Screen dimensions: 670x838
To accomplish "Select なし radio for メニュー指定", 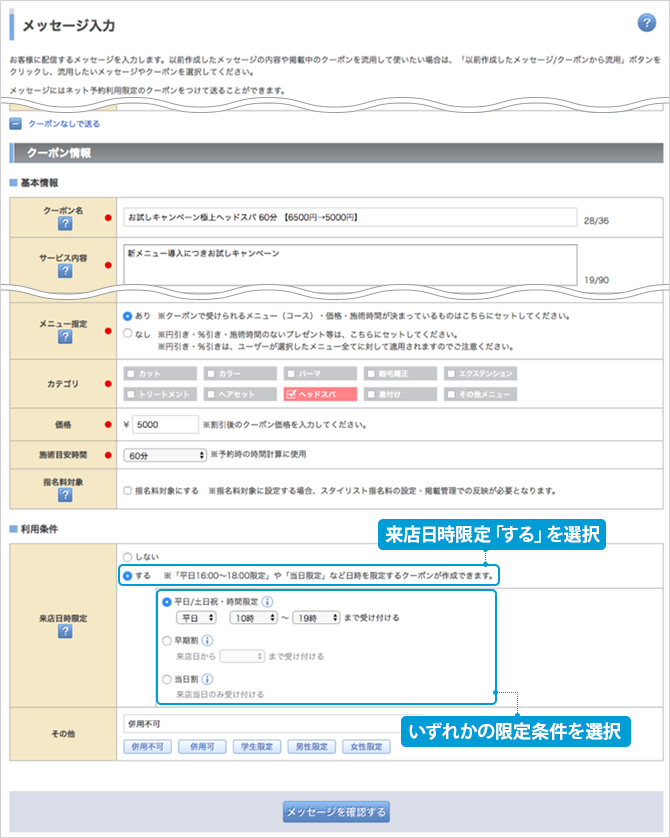I will [127, 334].
